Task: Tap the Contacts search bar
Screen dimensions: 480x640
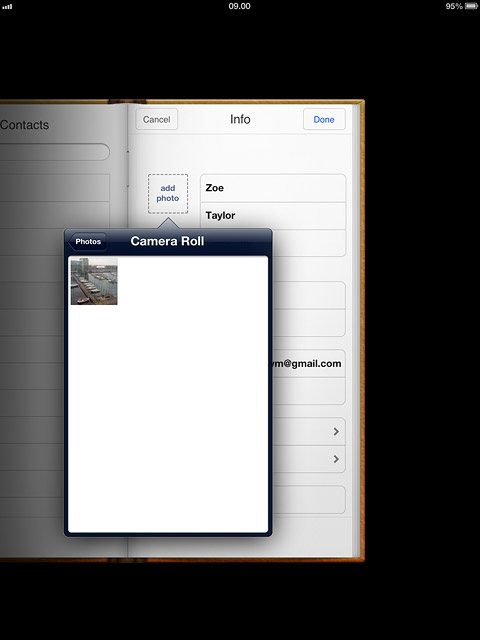Action: tap(54, 152)
